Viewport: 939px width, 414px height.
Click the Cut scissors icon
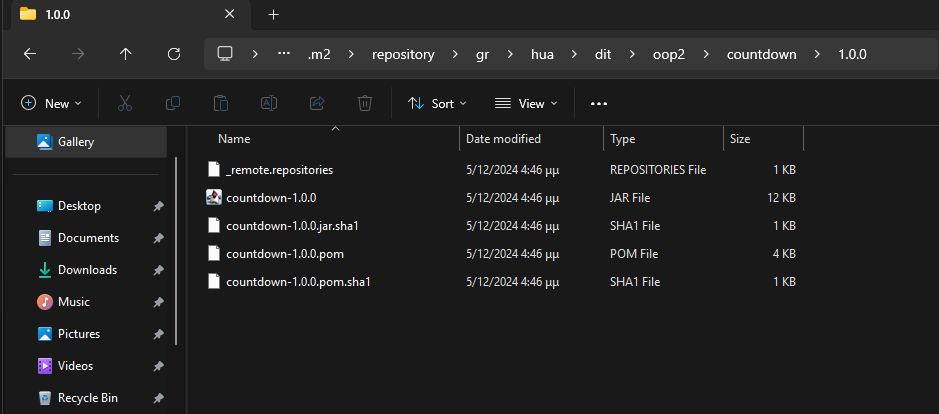click(x=125, y=103)
